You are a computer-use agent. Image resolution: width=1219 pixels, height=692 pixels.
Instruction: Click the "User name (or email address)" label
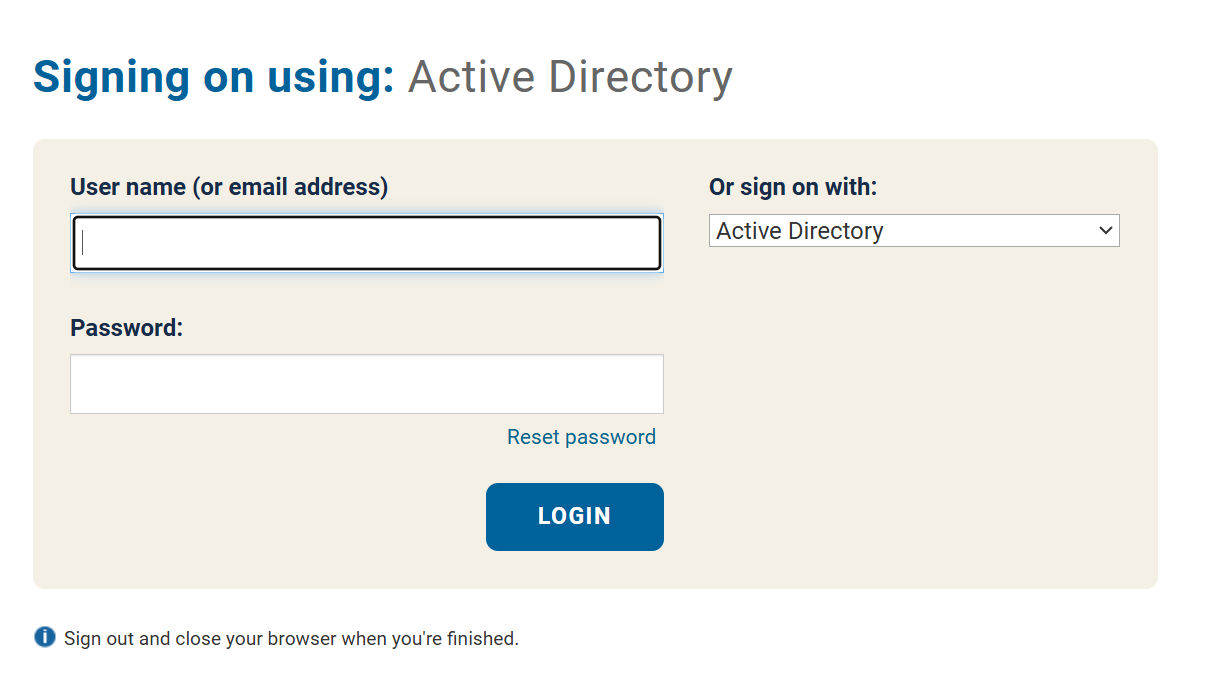tap(229, 187)
